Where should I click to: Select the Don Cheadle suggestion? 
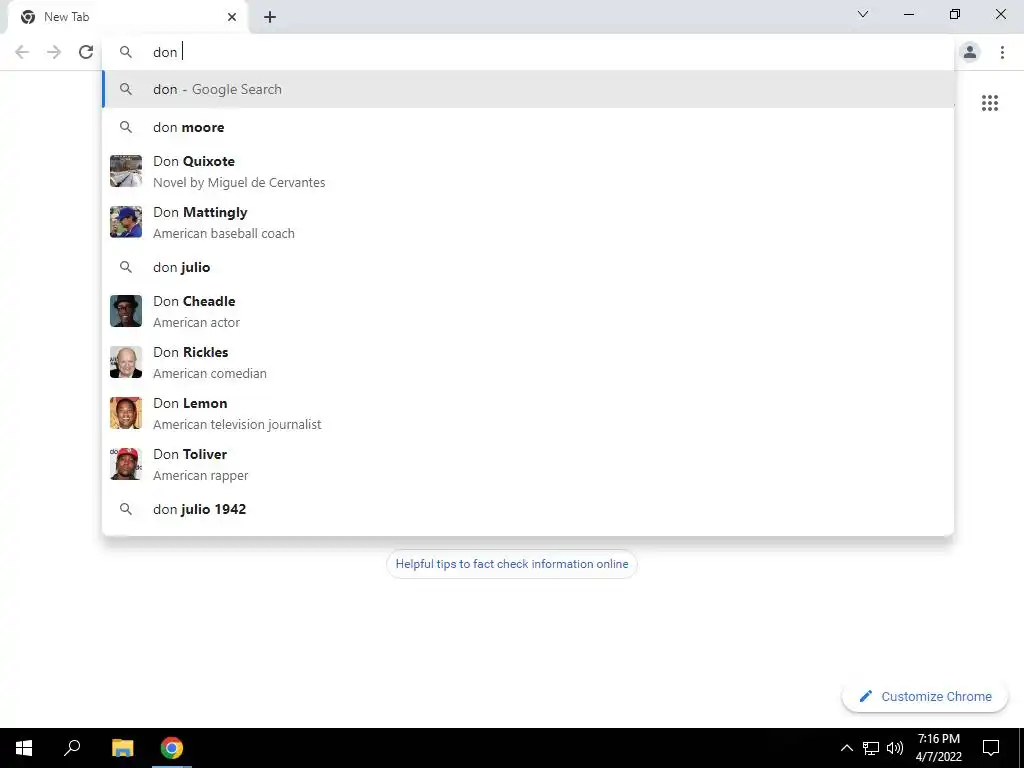coord(528,312)
